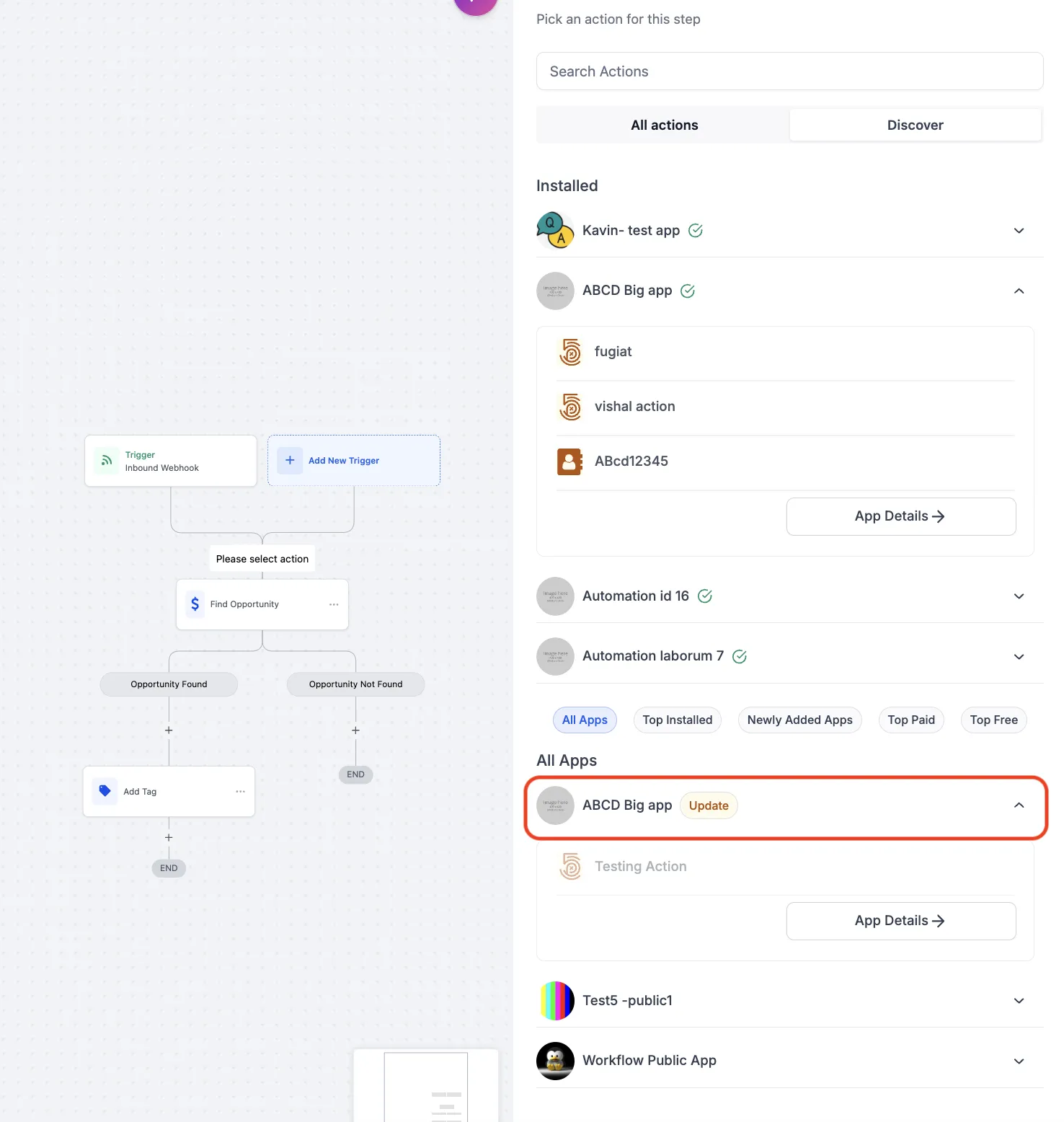This screenshot has height=1122, width=1064.
Task: Click the Find Opportunity dollar icon
Action: coord(195,604)
